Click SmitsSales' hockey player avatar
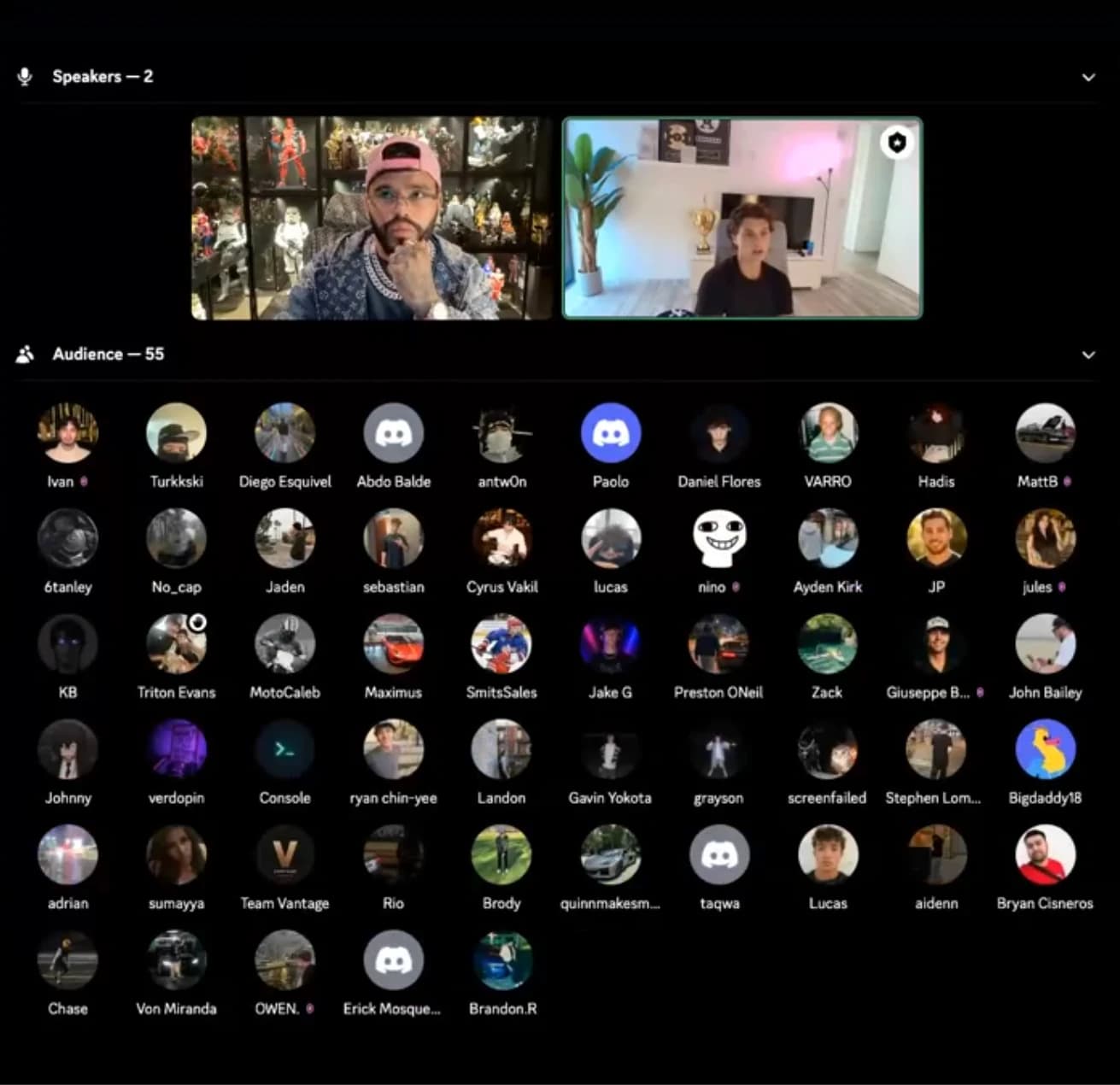Image resolution: width=1120 pixels, height=1085 pixels. [x=502, y=644]
